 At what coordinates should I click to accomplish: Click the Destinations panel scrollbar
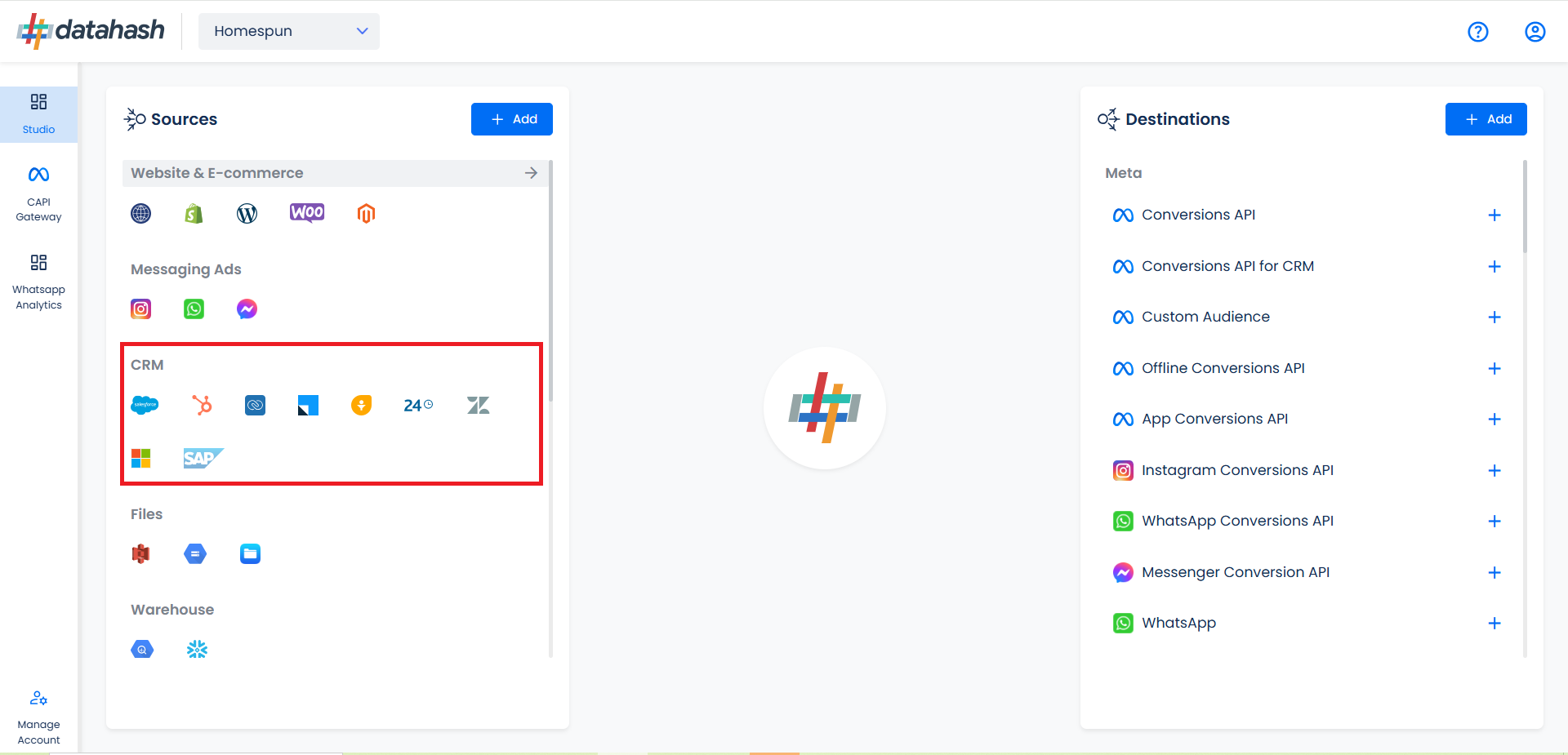point(1525,207)
